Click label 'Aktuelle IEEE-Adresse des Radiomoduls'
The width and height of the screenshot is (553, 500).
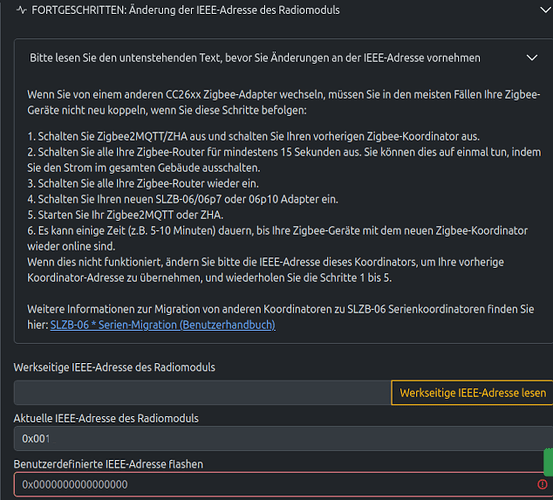[106, 418]
